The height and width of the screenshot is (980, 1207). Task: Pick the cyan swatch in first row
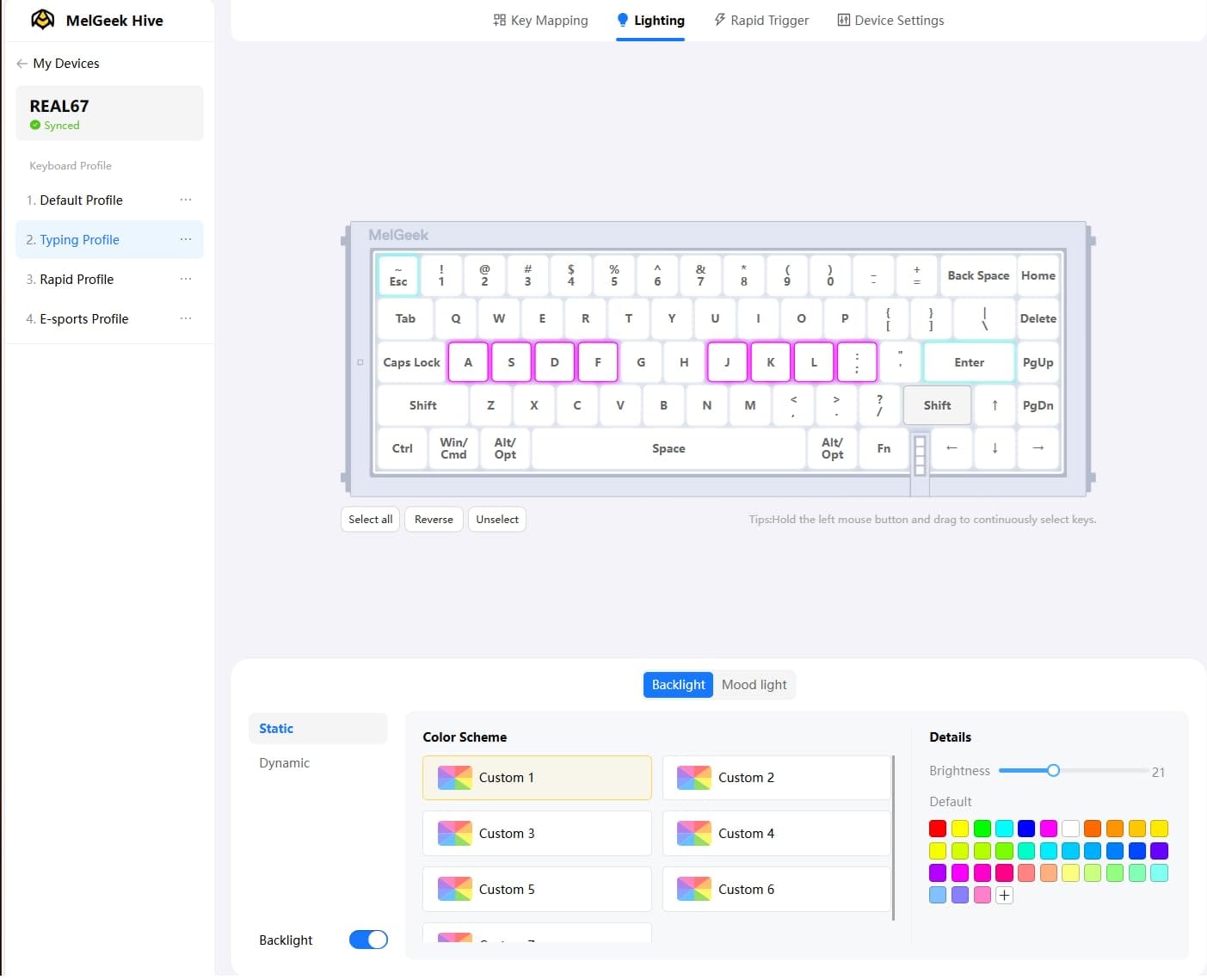click(x=1004, y=829)
